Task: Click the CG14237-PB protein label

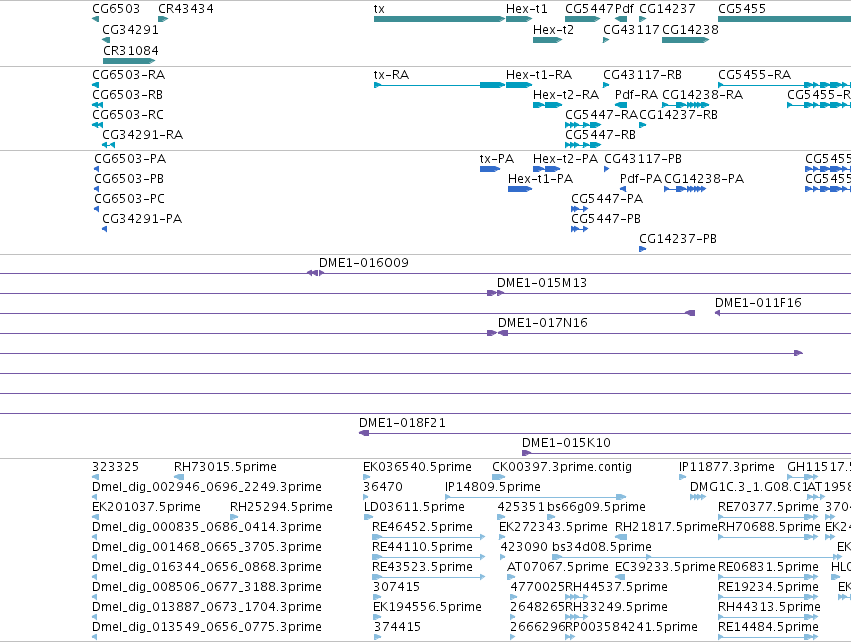Action: click(x=677, y=239)
